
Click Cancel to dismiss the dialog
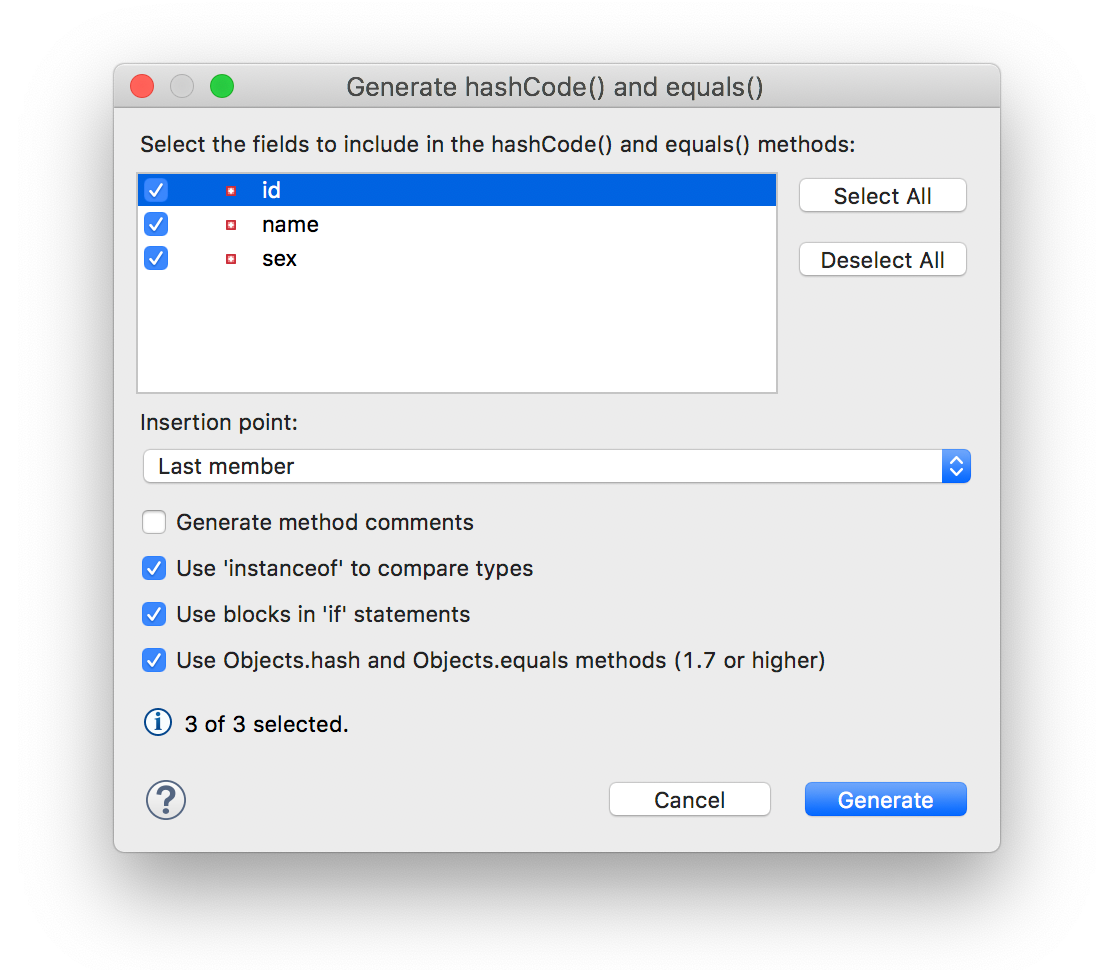(689, 799)
